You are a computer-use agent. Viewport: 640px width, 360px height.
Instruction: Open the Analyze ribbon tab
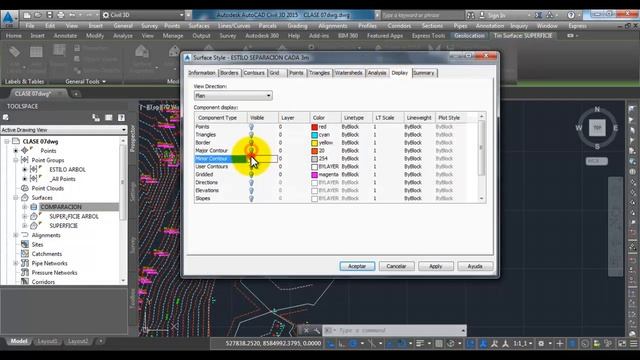[x=122, y=36]
